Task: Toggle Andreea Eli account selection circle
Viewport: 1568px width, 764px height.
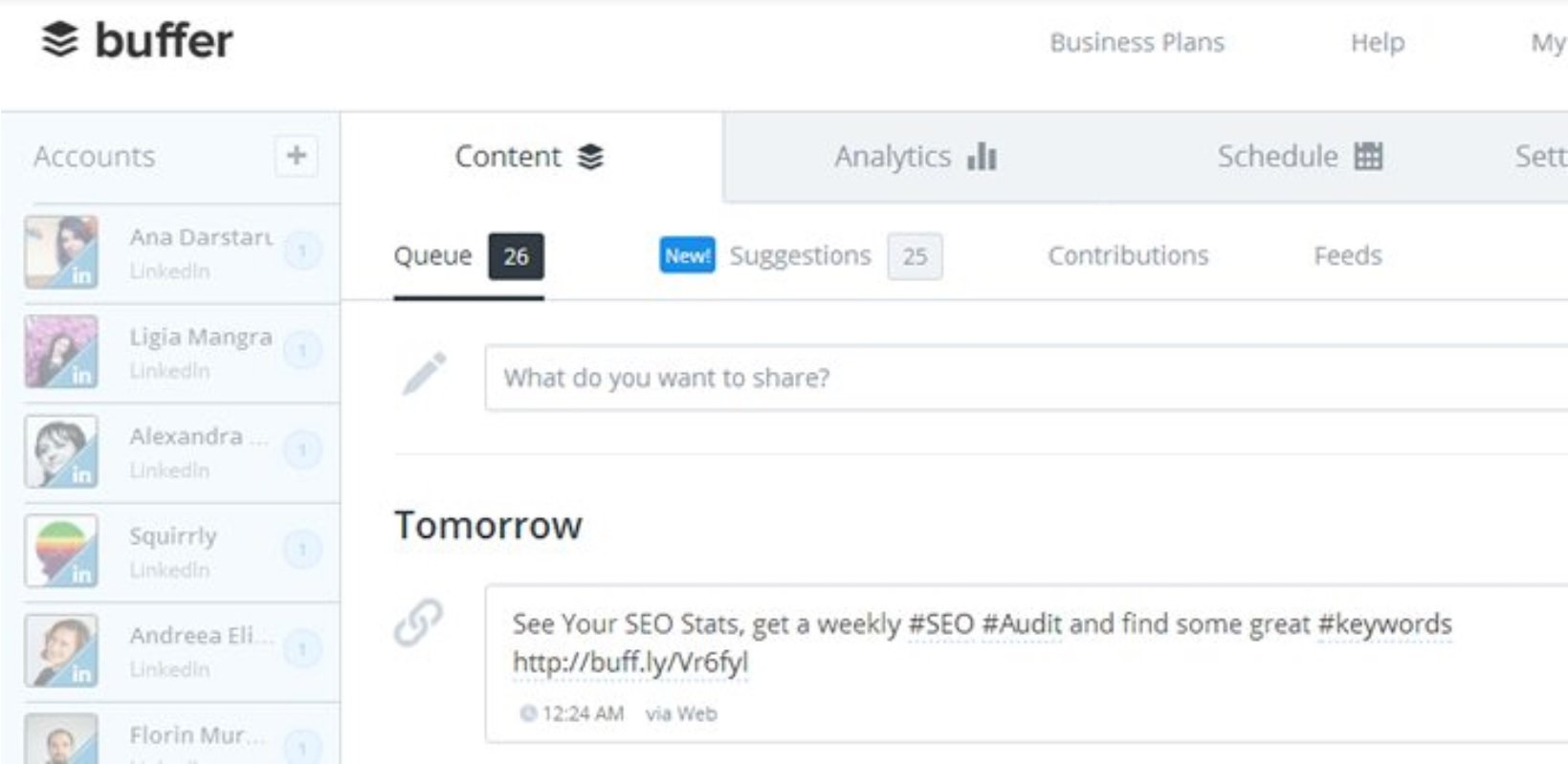Action: click(x=302, y=650)
